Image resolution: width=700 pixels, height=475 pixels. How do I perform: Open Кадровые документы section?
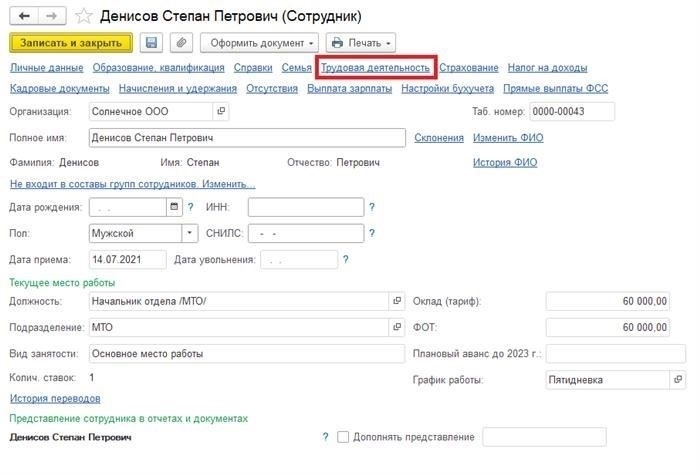point(60,88)
